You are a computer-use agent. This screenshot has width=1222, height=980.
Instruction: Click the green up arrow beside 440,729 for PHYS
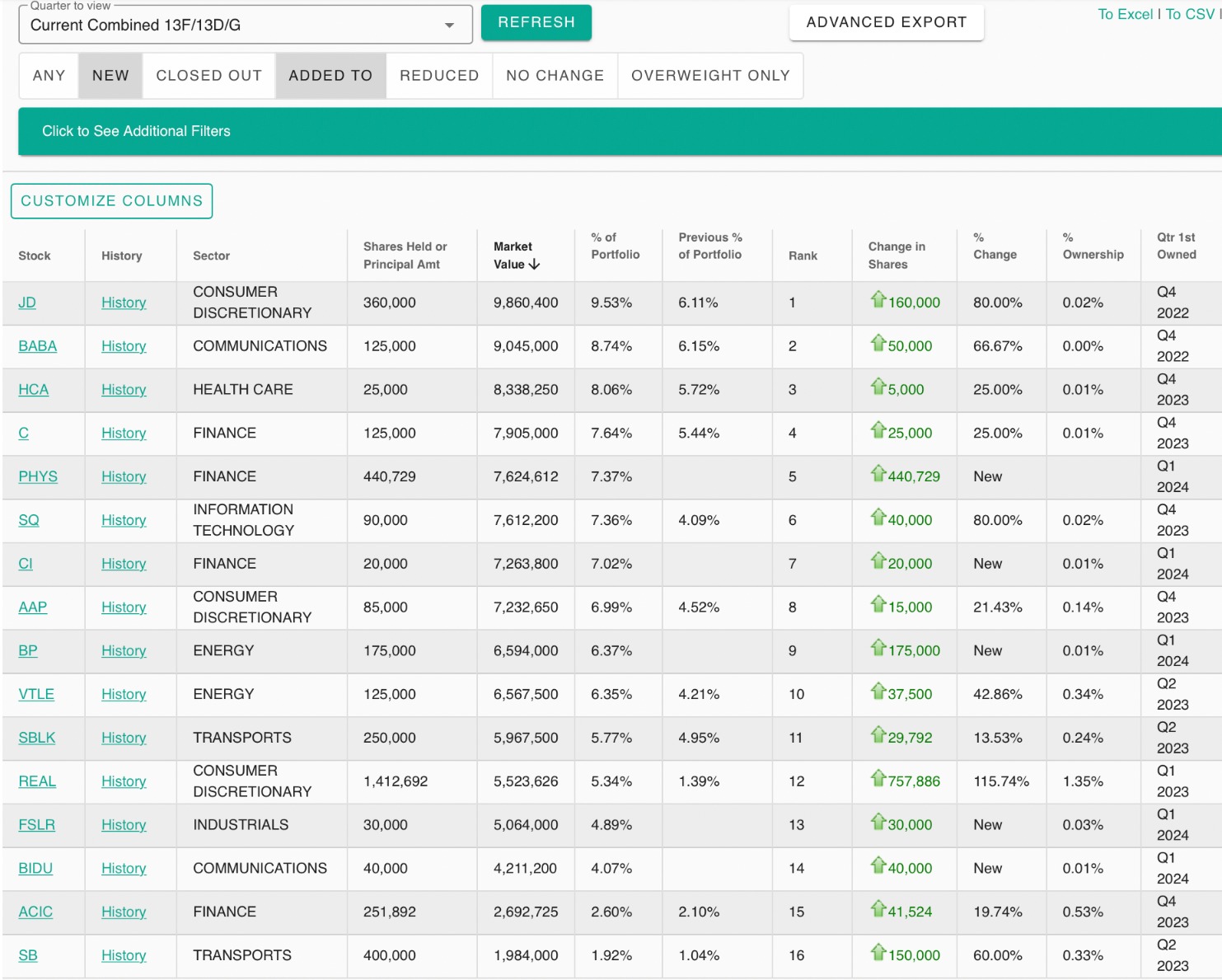(x=878, y=474)
